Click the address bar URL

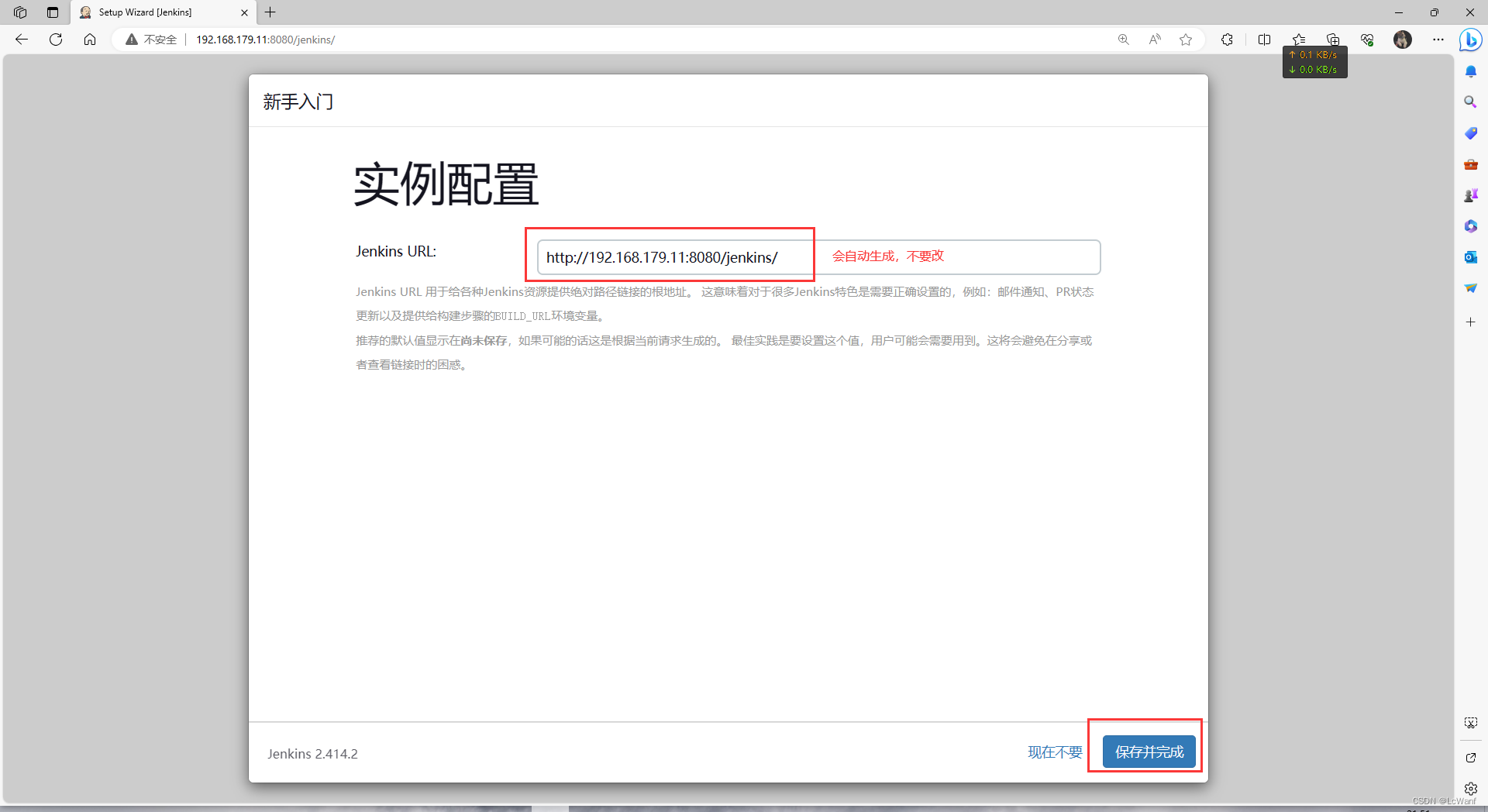(265, 40)
